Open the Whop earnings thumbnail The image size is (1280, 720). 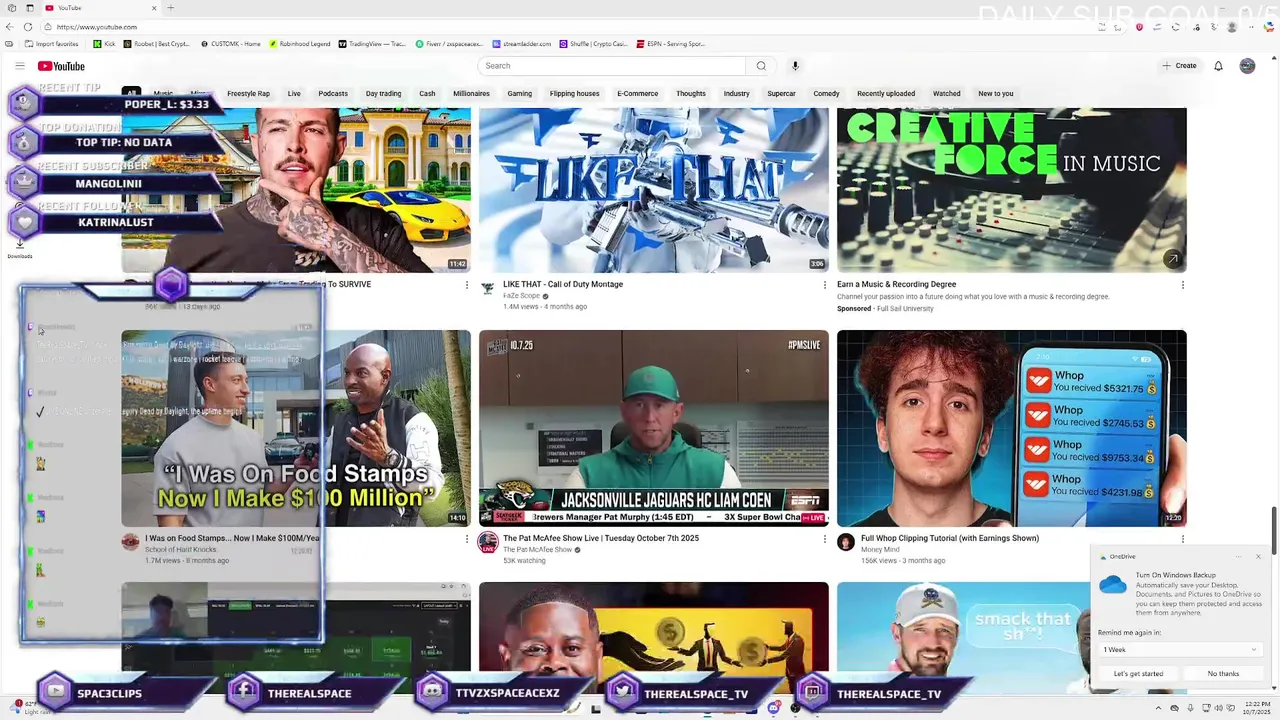click(x=1012, y=428)
